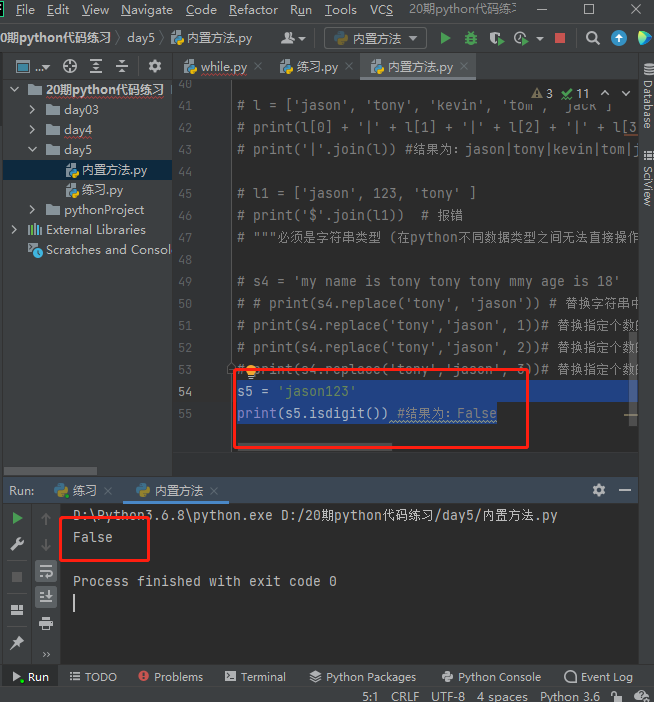The image size is (654, 702).
Task: Expand External Libraries node
Action: [15, 230]
